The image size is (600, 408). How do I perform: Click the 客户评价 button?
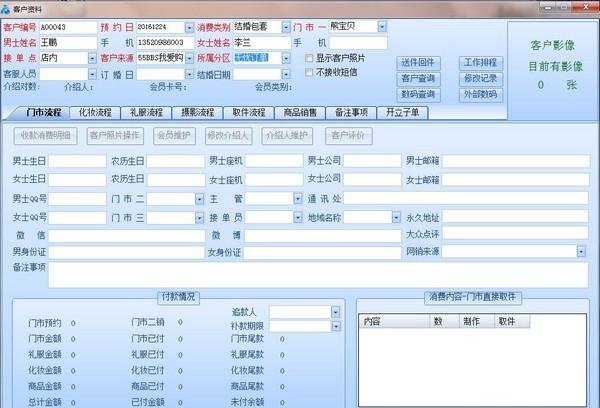coord(349,136)
